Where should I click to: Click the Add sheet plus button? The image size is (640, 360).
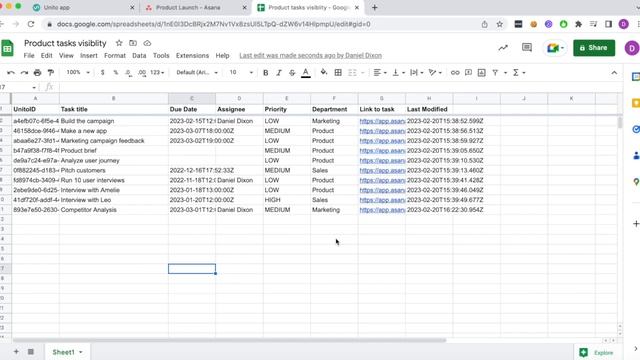[16, 352]
